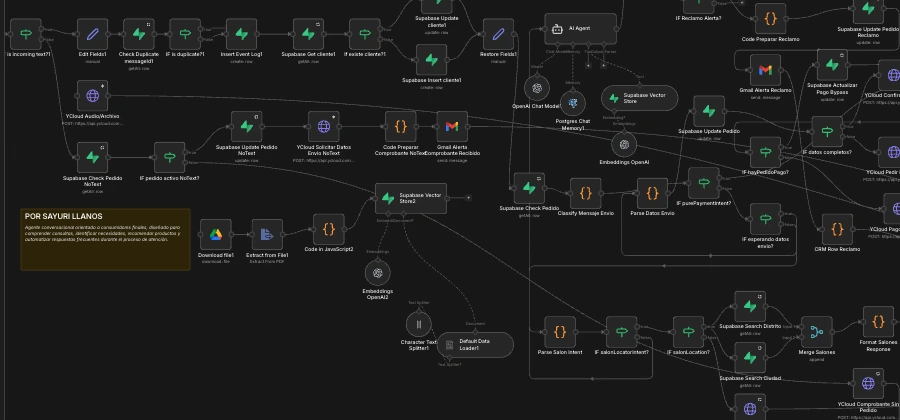
Task: Click the Supabase Insert cliente1 node
Action: pos(431,60)
